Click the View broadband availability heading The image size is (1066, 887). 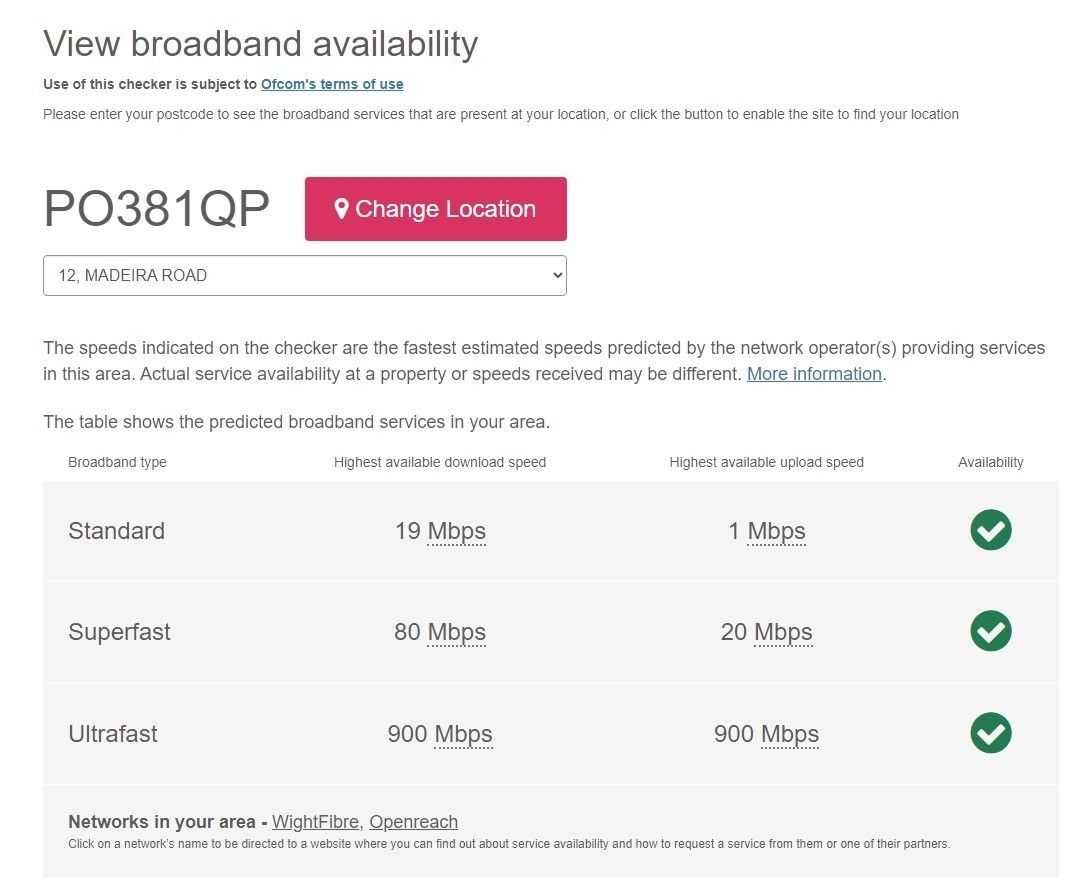[260, 44]
